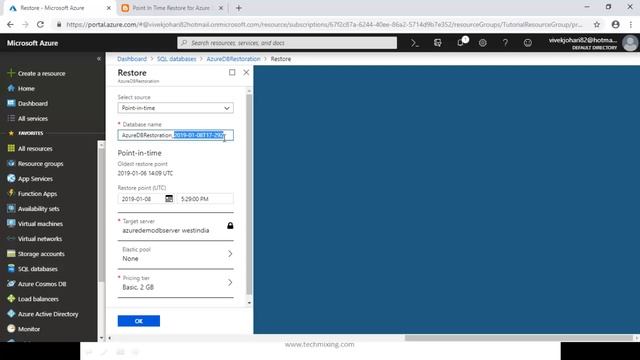
Task: Click the All resources grid icon
Action: [x=11, y=148]
